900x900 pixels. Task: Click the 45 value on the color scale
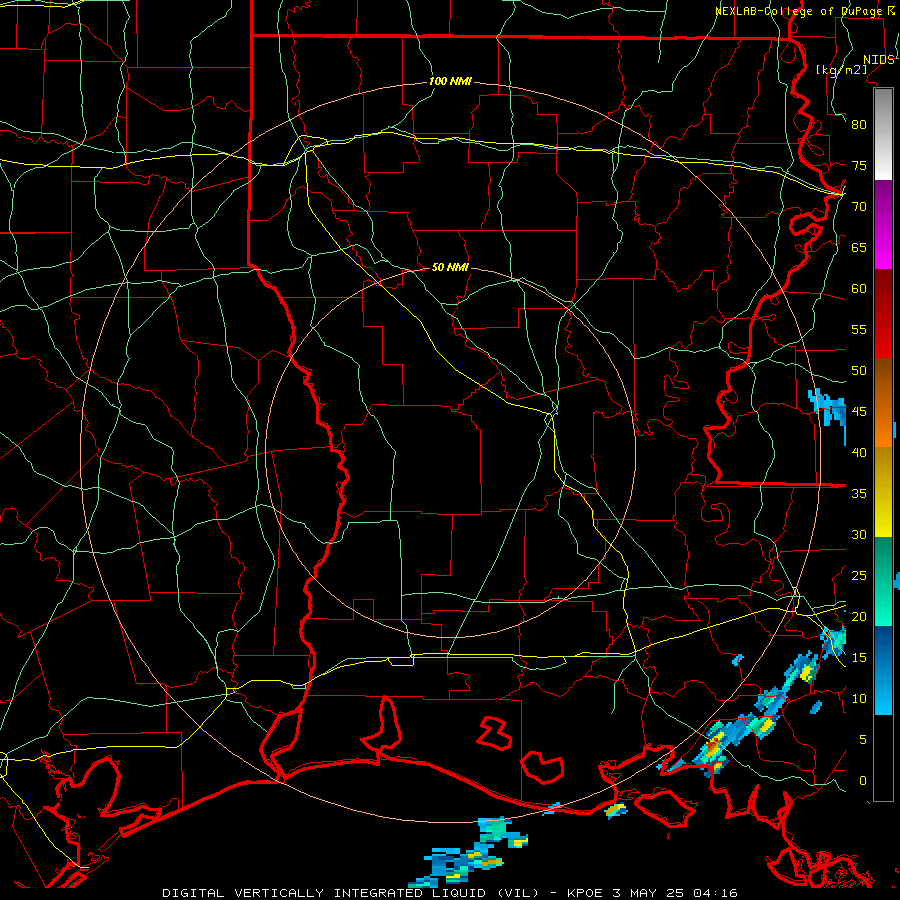(859, 412)
